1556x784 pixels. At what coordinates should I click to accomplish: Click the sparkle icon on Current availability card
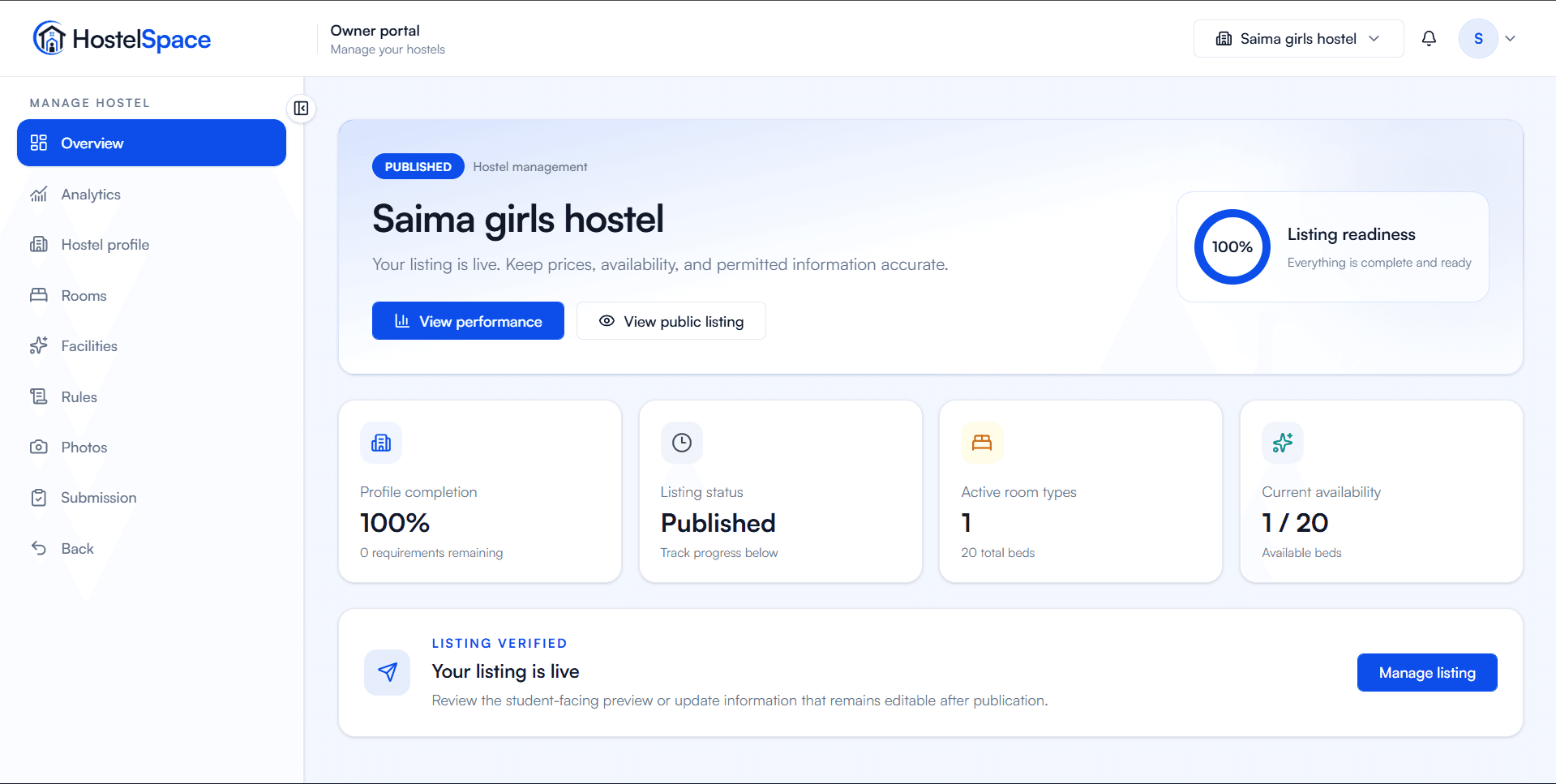click(x=1283, y=443)
